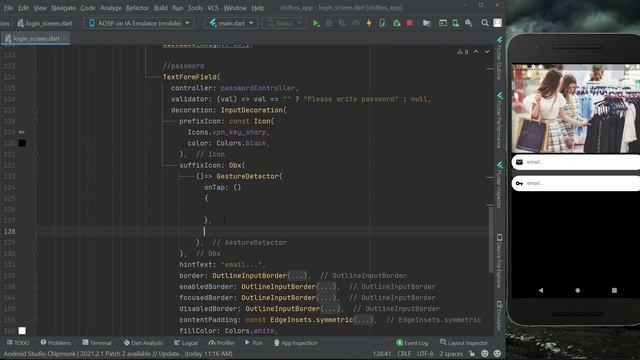Open the VCS menu
The height and width of the screenshot is (360, 640).
point(213,8)
